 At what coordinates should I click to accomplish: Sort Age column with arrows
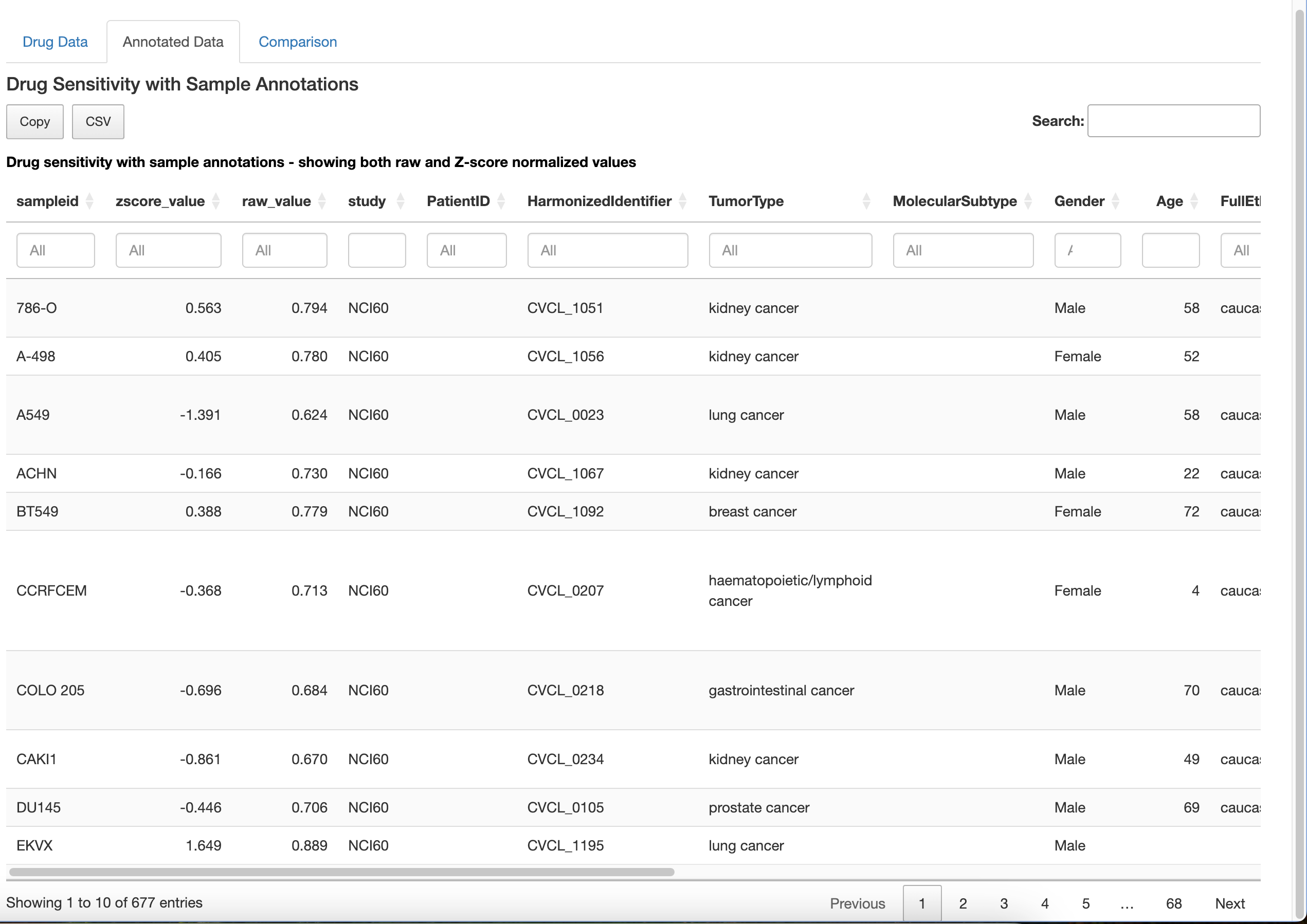[x=1194, y=201]
